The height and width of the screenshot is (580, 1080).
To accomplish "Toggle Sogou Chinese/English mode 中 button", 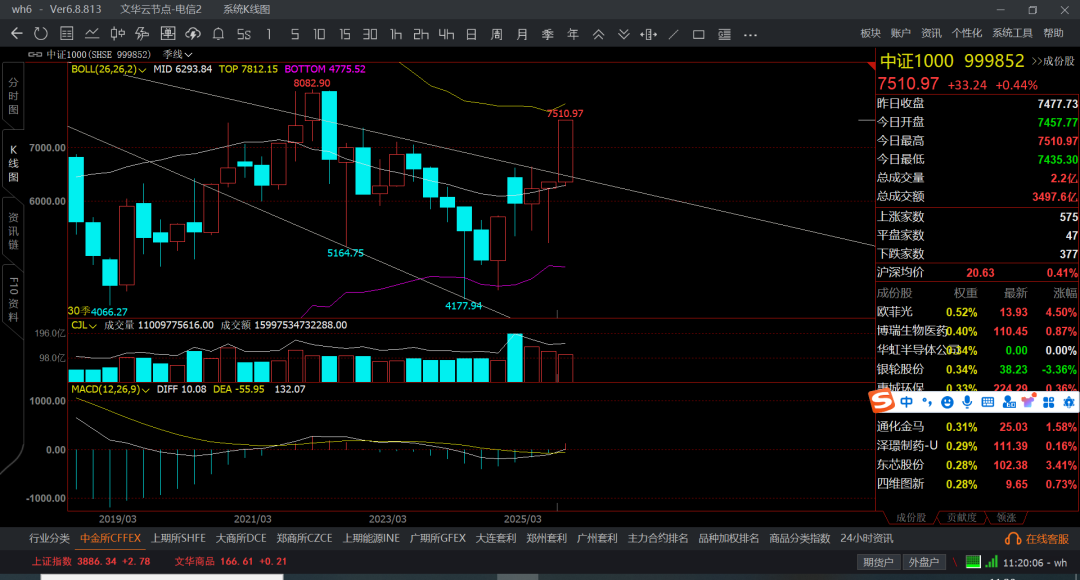I will (906, 402).
